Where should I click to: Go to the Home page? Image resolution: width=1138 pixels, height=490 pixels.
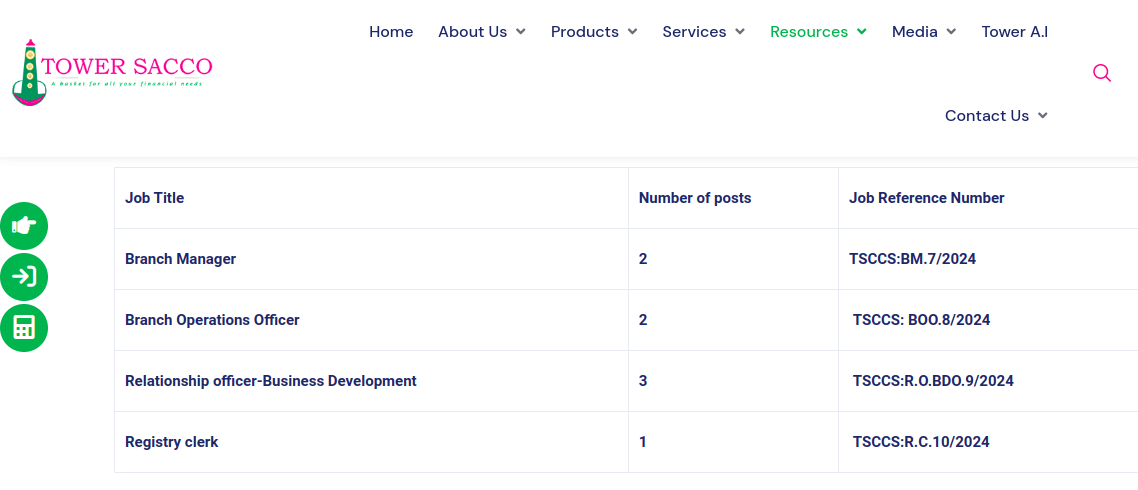(391, 32)
